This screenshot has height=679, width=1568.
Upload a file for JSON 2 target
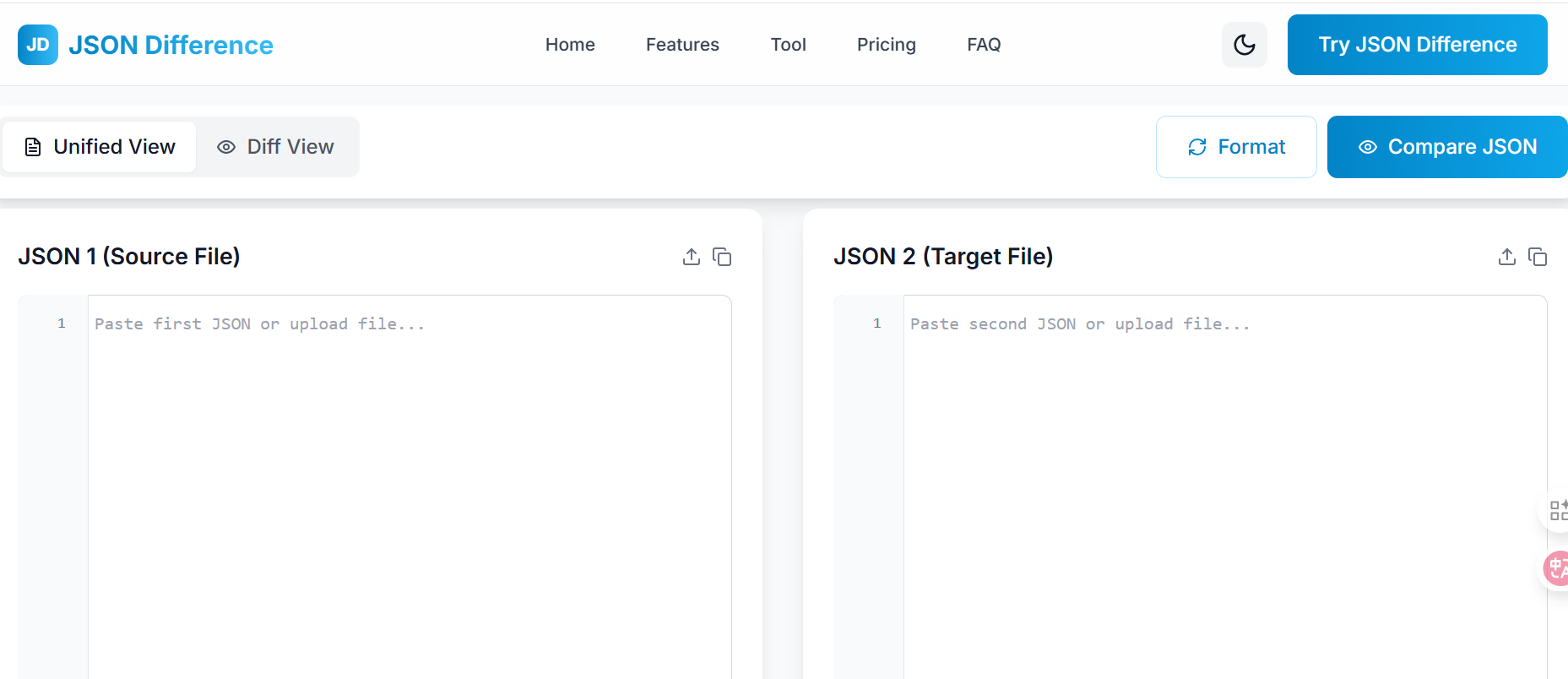click(1507, 257)
